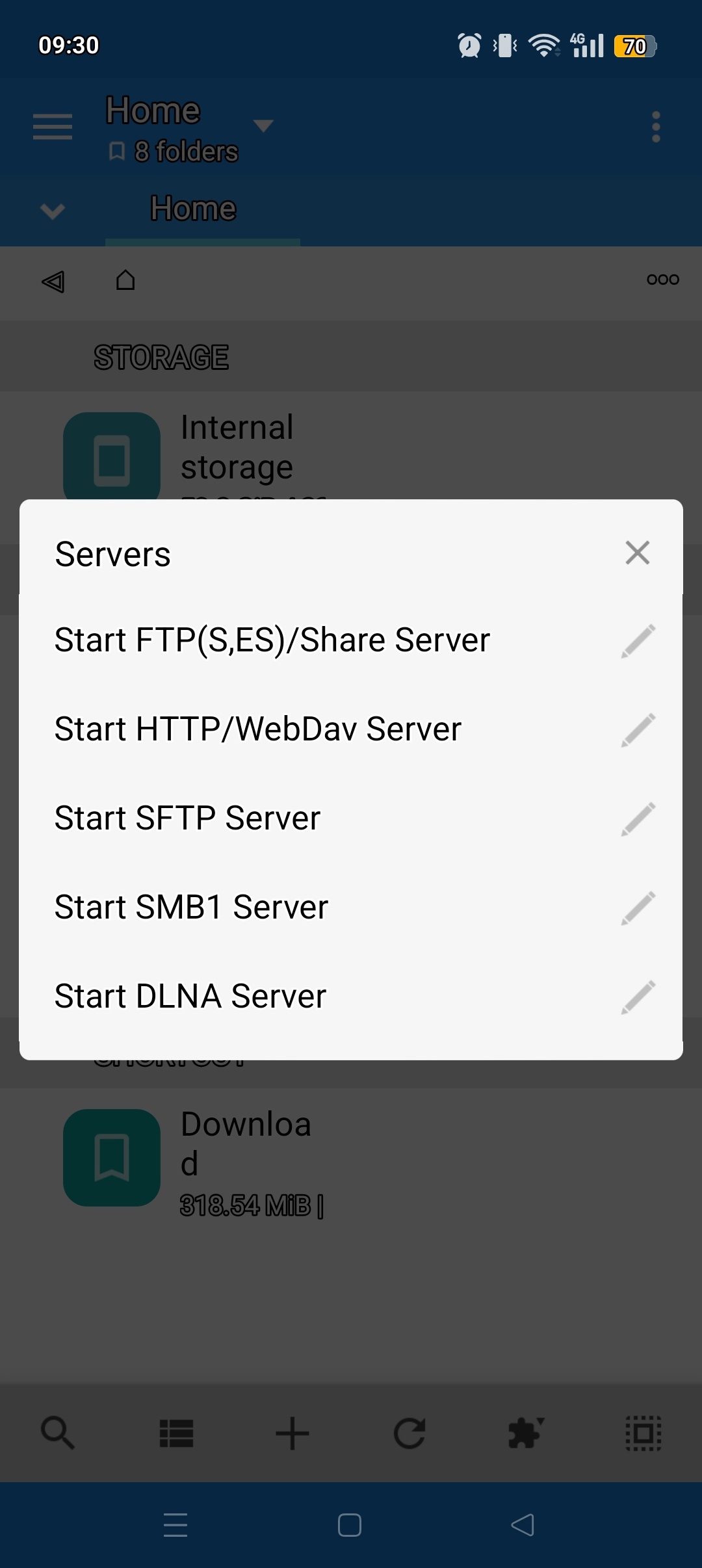The width and height of the screenshot is (702, 1568).
Task: Start HTTP/WebDav Server
Action: [x=257, y=729]
